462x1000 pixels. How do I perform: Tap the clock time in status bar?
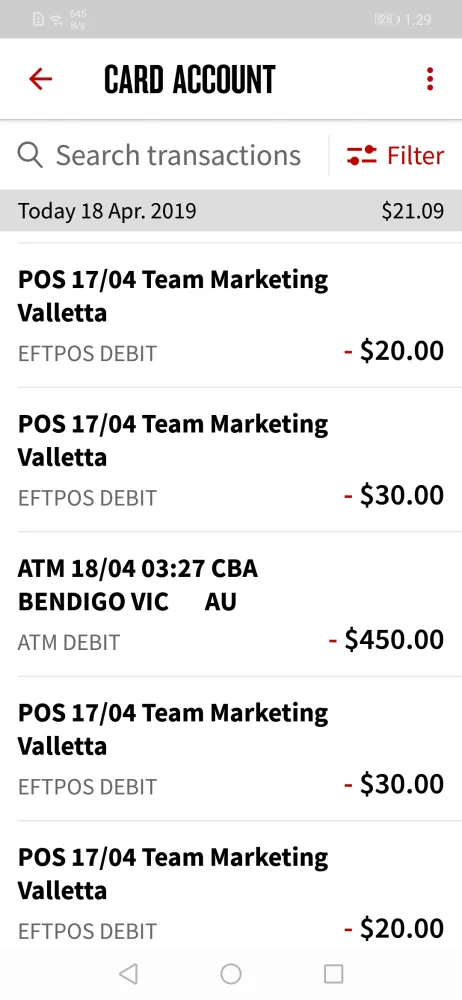pos(418,20)
